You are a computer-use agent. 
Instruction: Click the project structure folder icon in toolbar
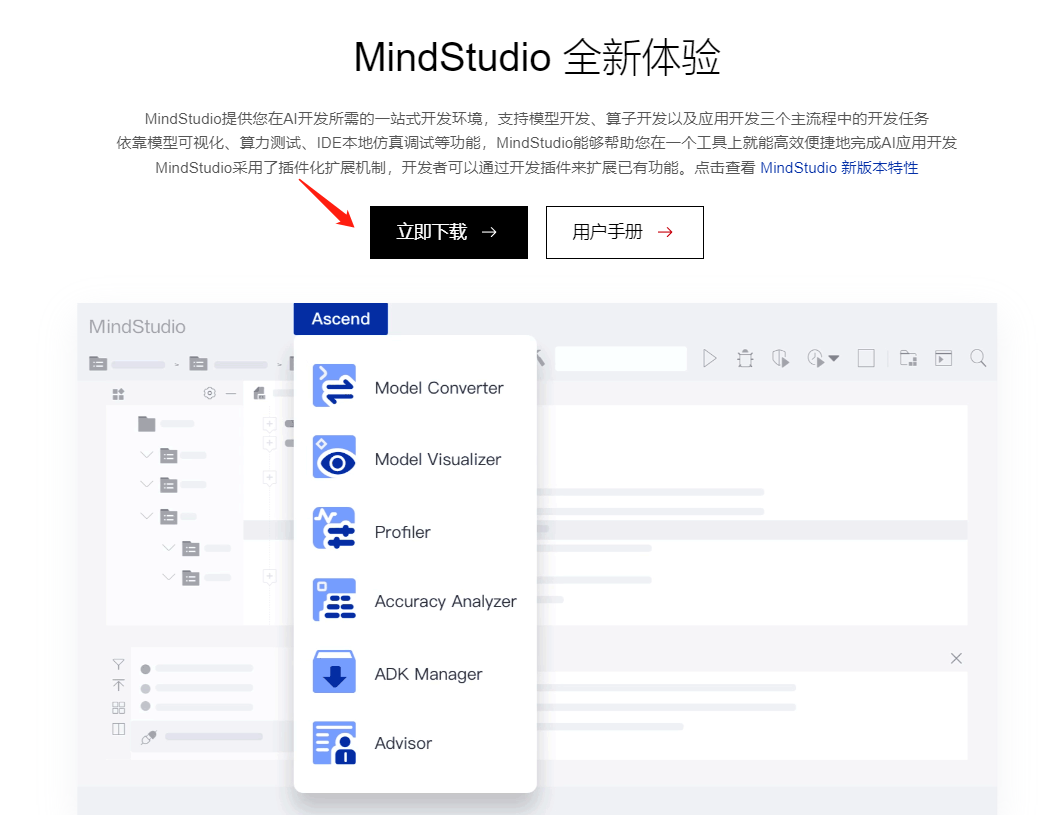pos(908,358)
